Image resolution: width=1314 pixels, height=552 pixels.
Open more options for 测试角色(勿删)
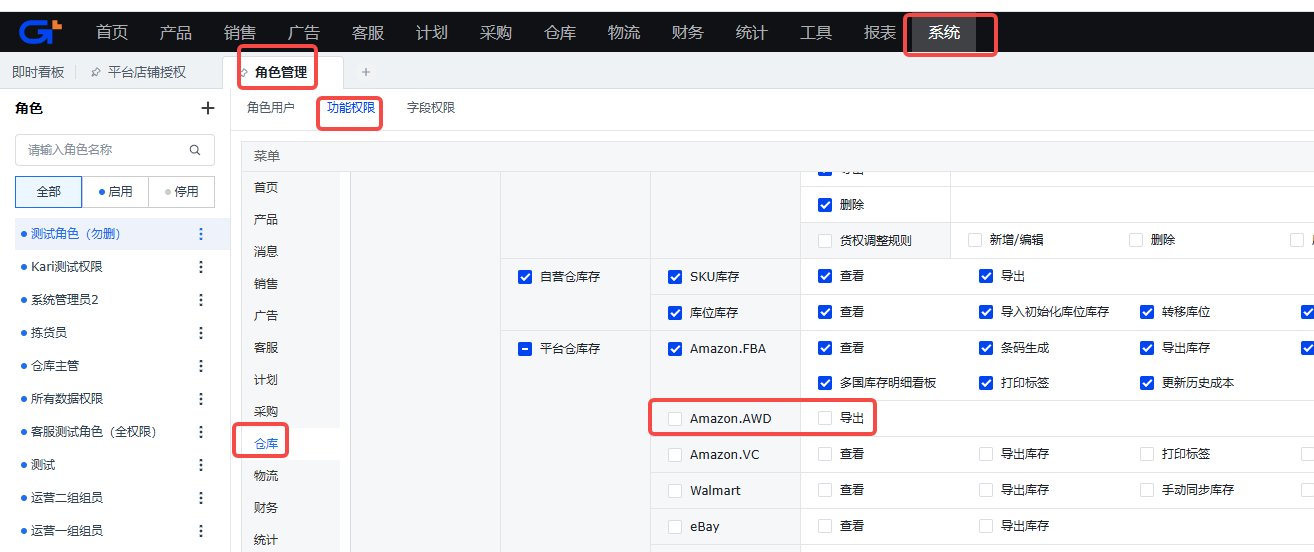[x=200, y=234]
